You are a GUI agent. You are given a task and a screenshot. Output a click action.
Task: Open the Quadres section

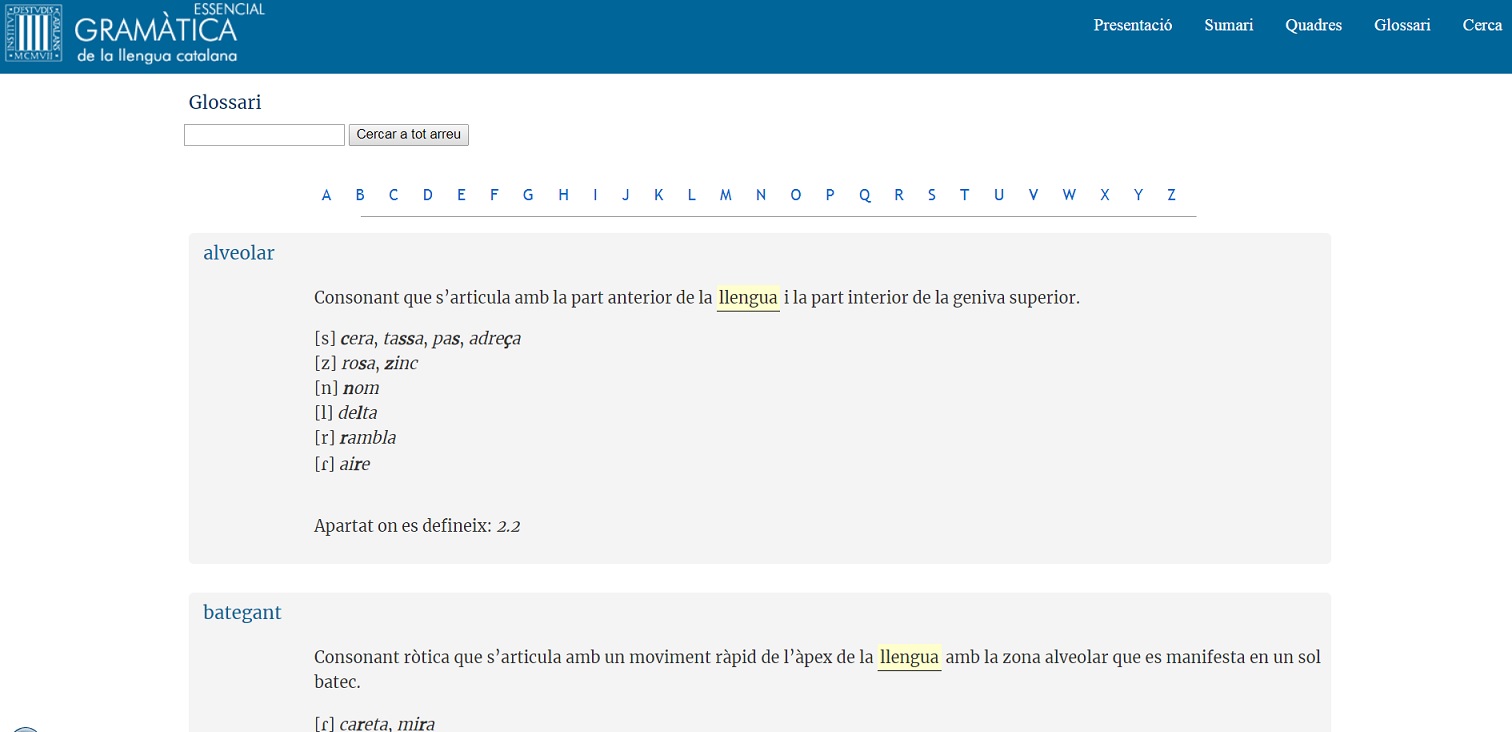pos(1313,25)
